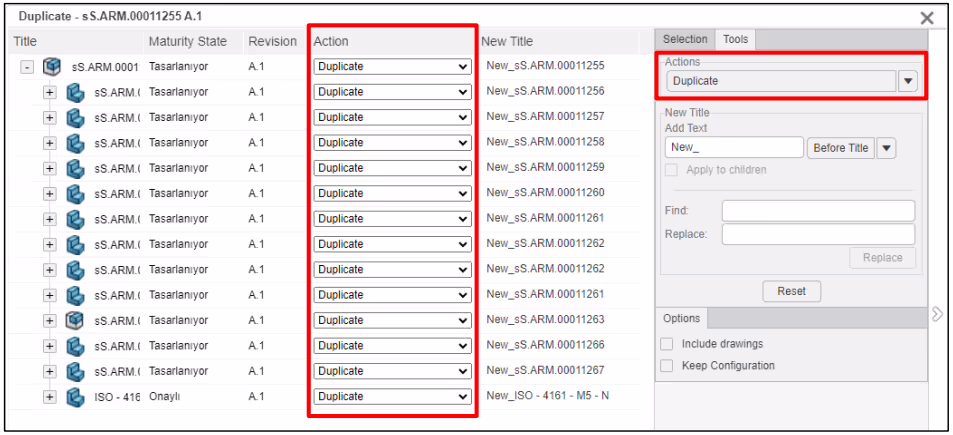Expand the tree node for New_sS.ARM.00011258

click(50, 143)
